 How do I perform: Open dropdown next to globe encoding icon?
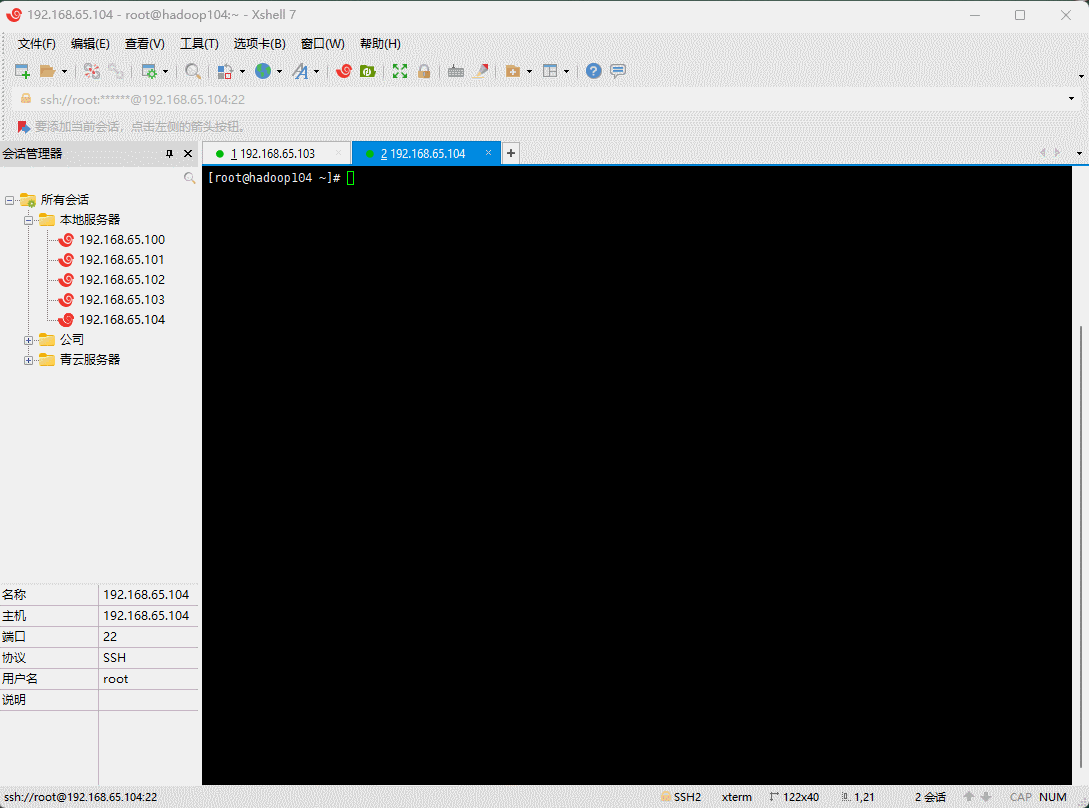coord(279,71)
